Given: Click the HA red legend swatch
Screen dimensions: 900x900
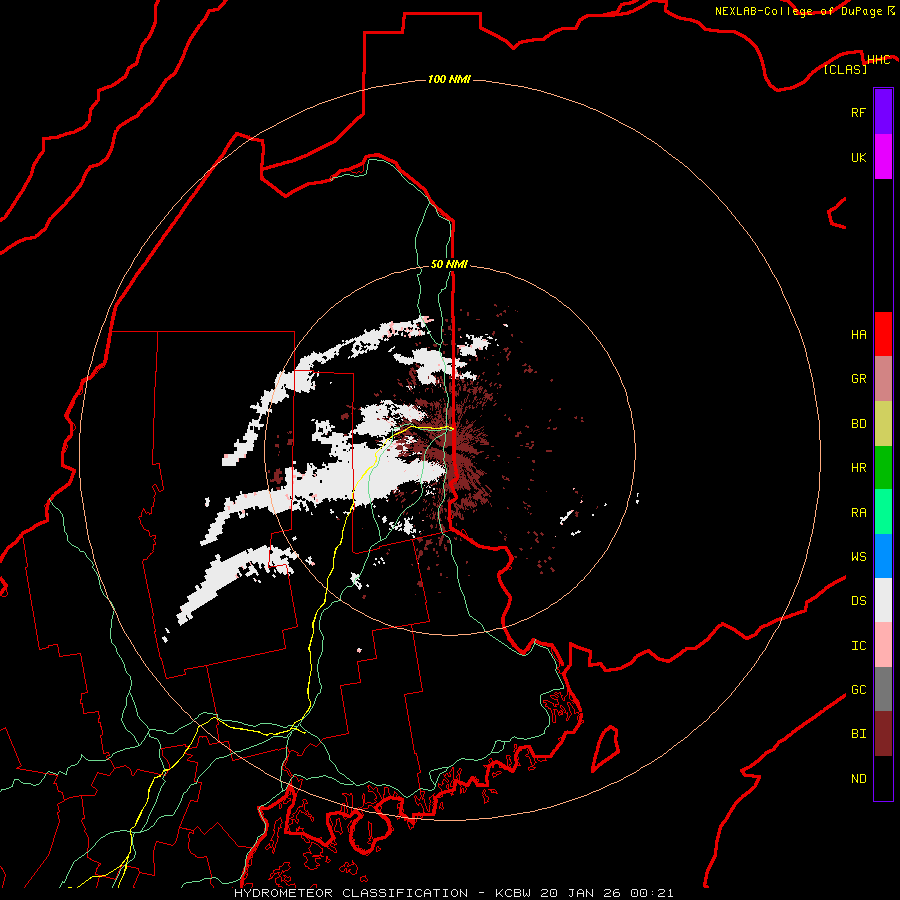Looking at the screenshot, I should [883, 334].
